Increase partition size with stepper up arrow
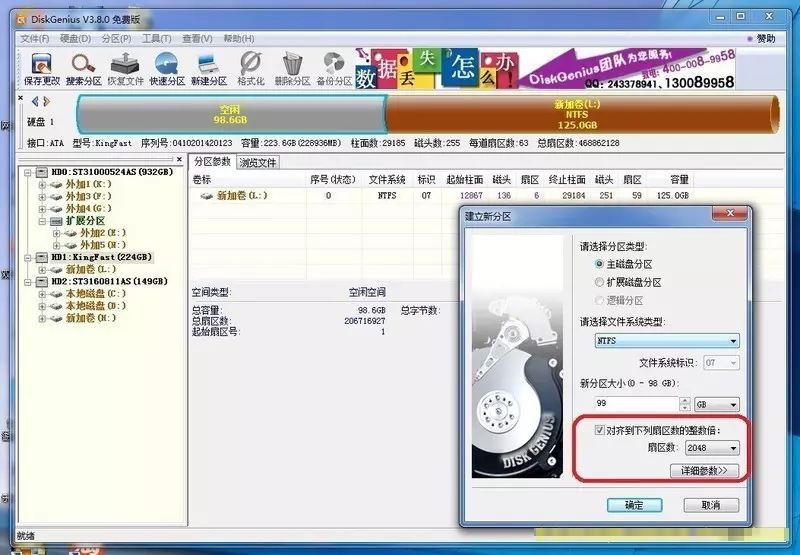This screenshot has width=800, height=555. (685, 401)
